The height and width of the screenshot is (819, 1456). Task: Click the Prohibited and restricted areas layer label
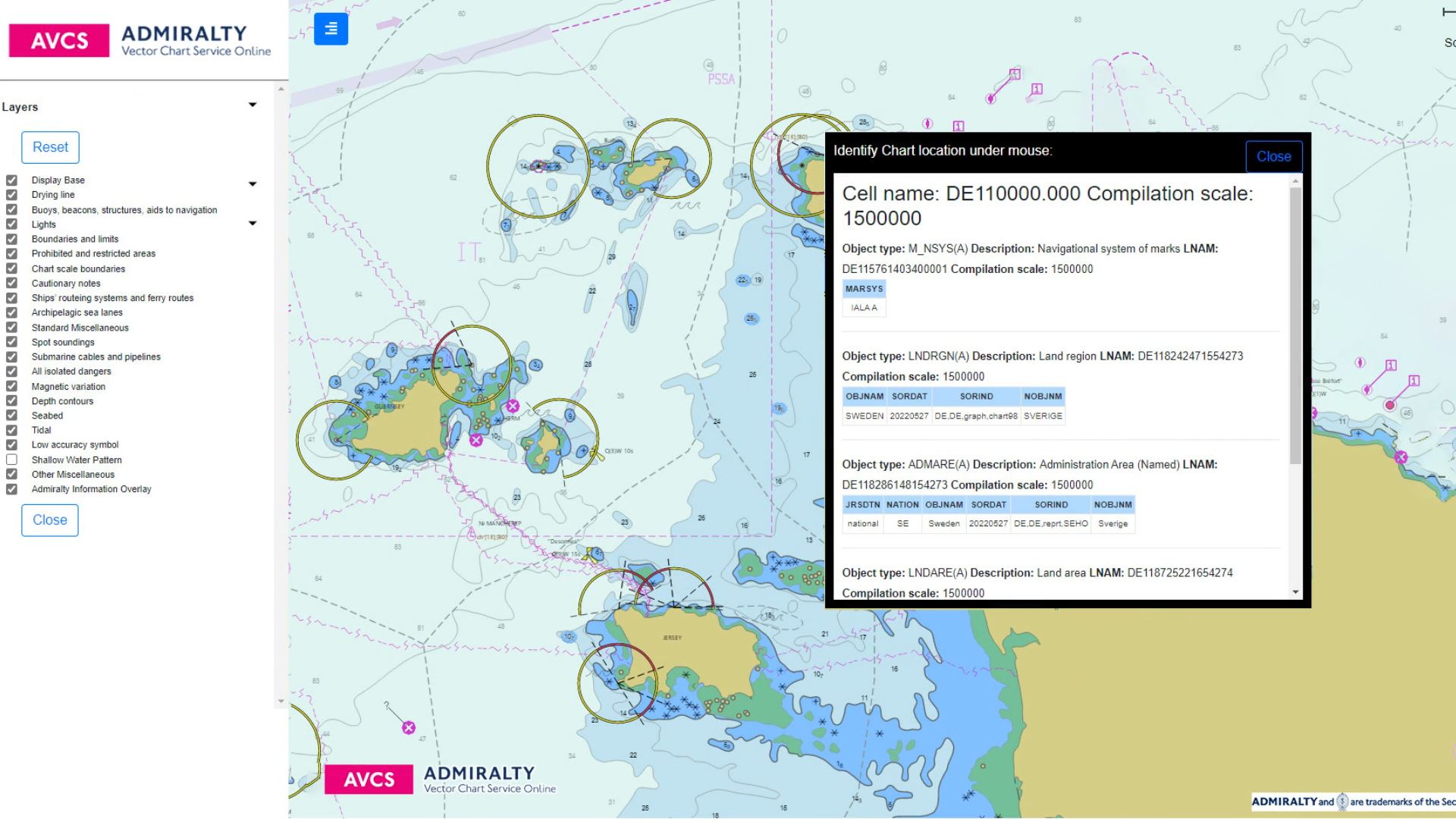click(x=93, y=254)
